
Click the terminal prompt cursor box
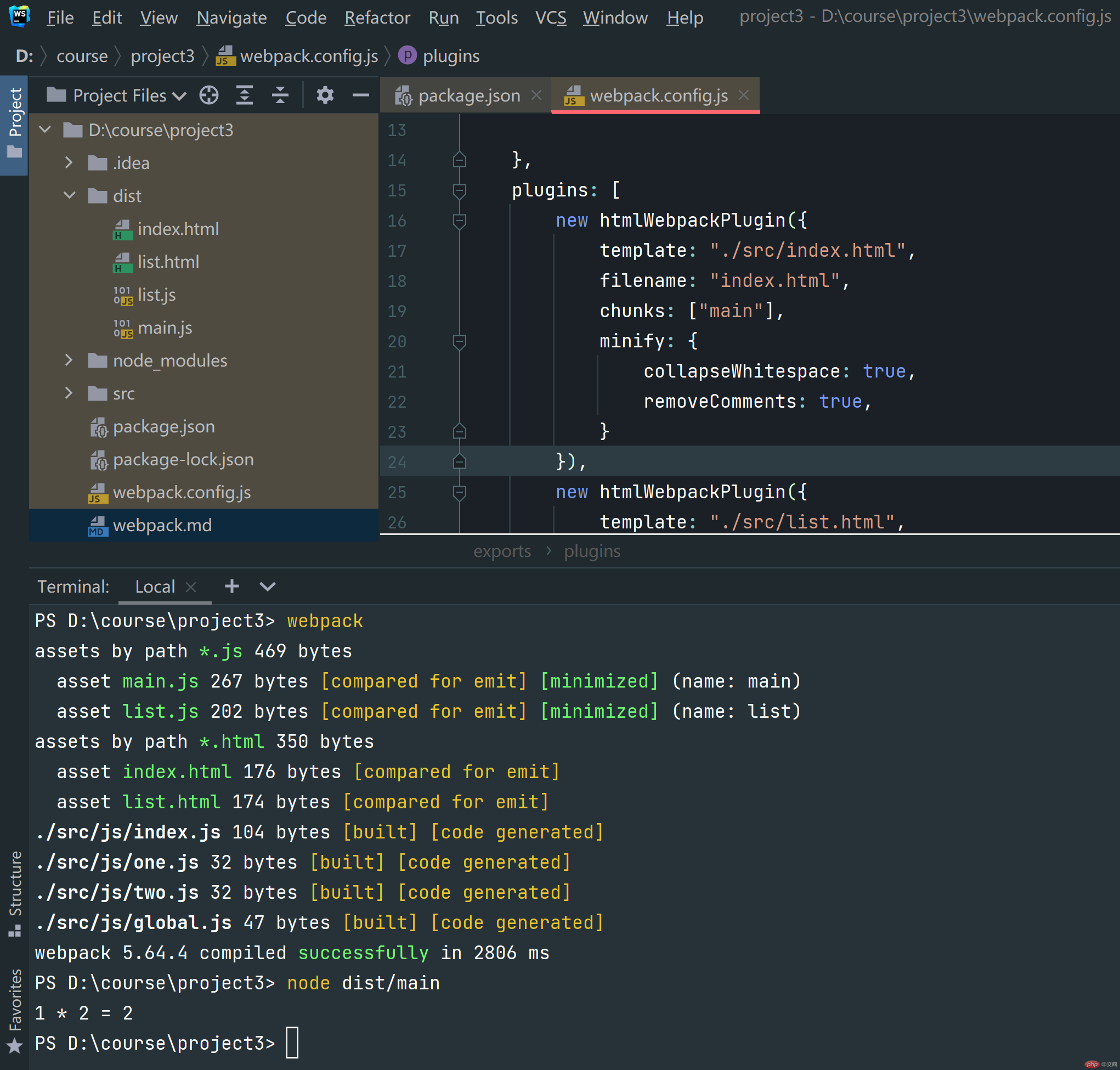click(292, 1043)
